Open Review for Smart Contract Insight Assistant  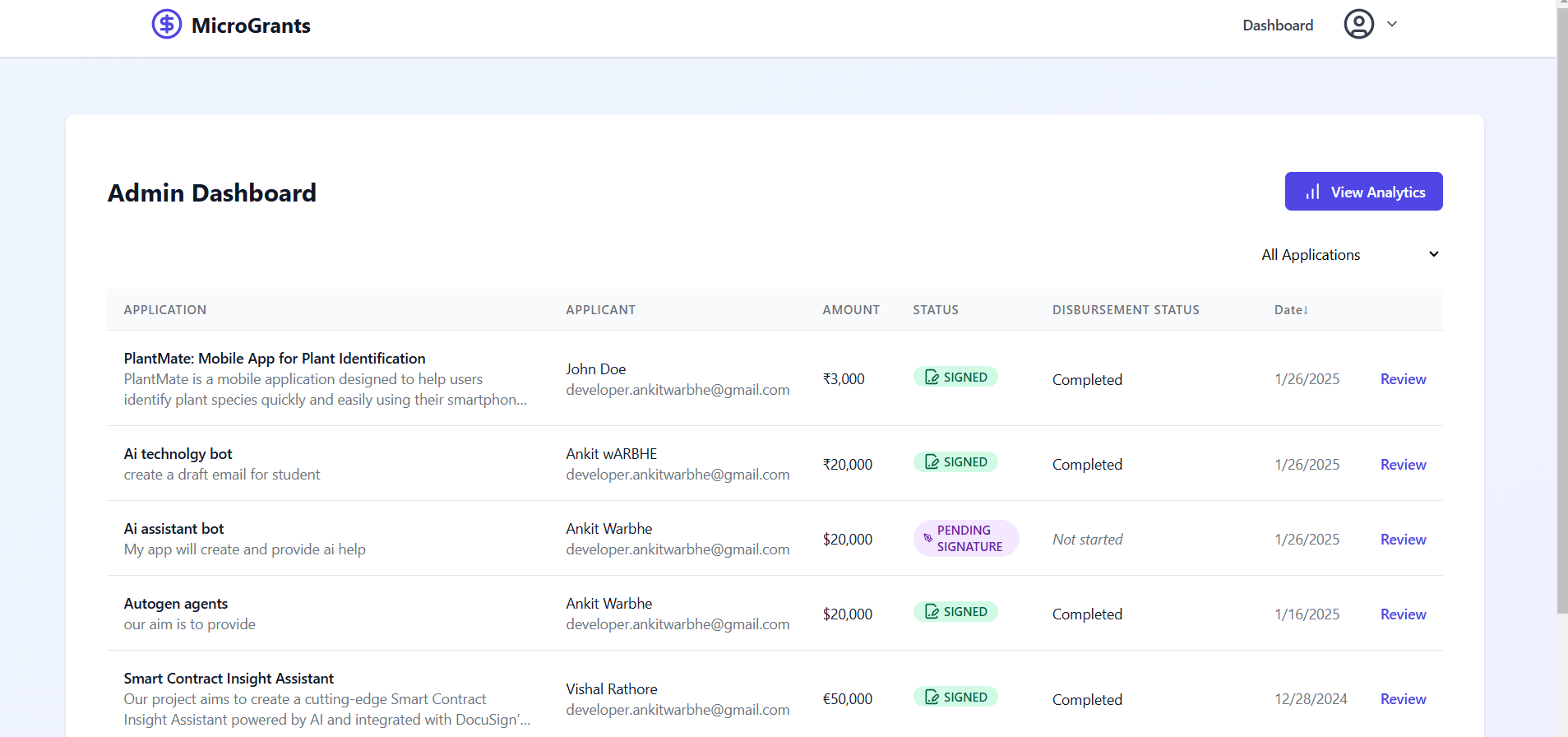1403,699
